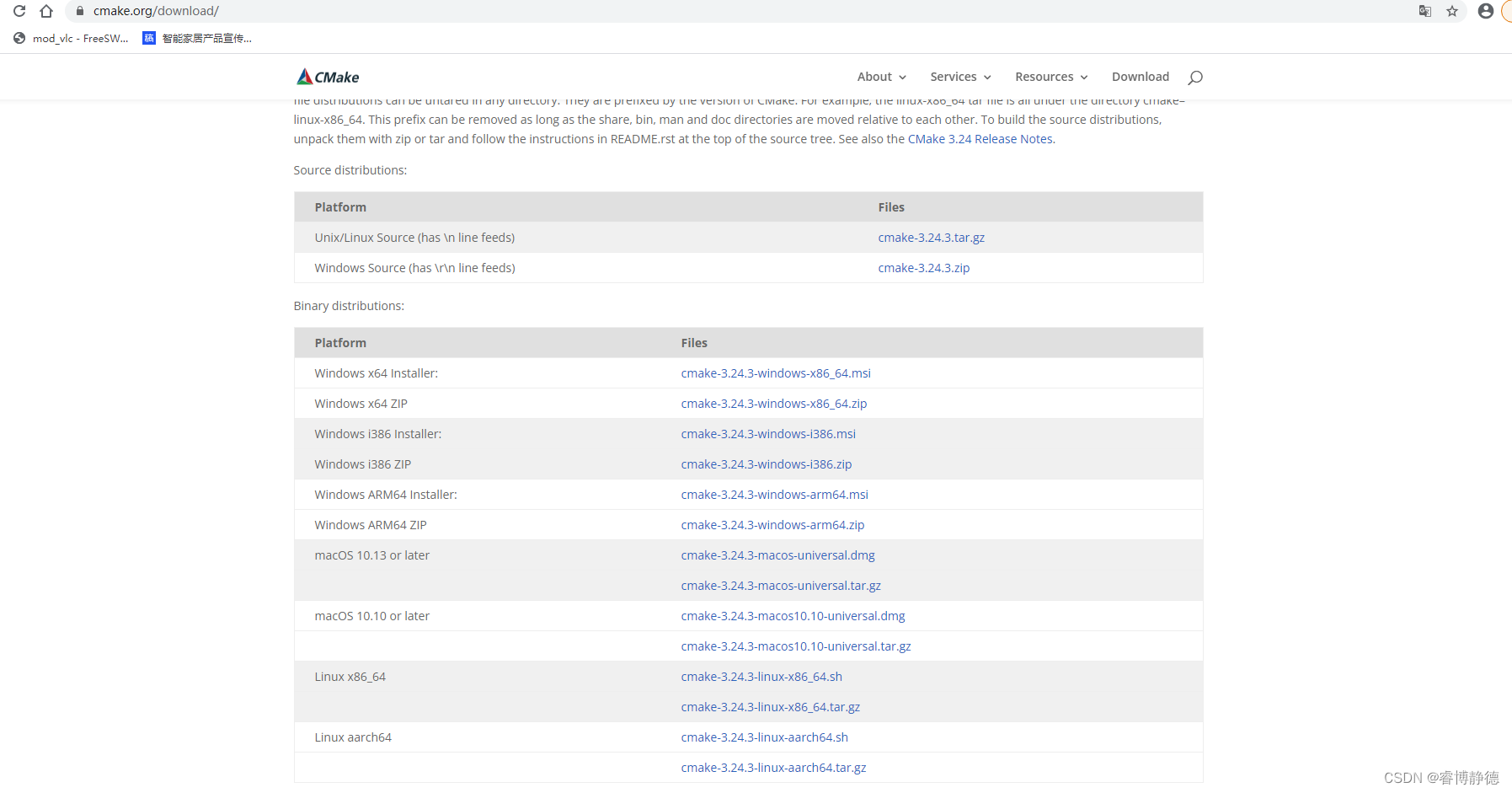Click the 'Windows ARM64 Installer:' cell
This screenshot has height=793, width=1512.
tap(386, 495)
